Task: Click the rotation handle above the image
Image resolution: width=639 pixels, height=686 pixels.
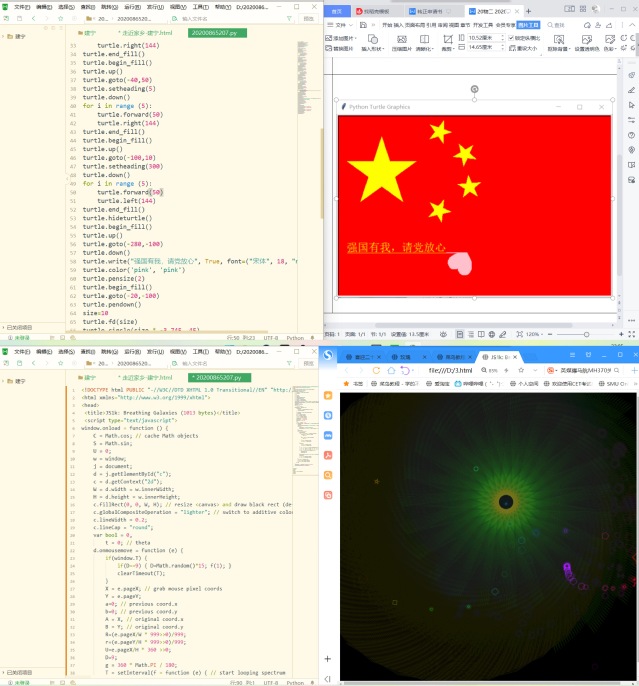Action: pyautogui.click(x=474, y=90)
